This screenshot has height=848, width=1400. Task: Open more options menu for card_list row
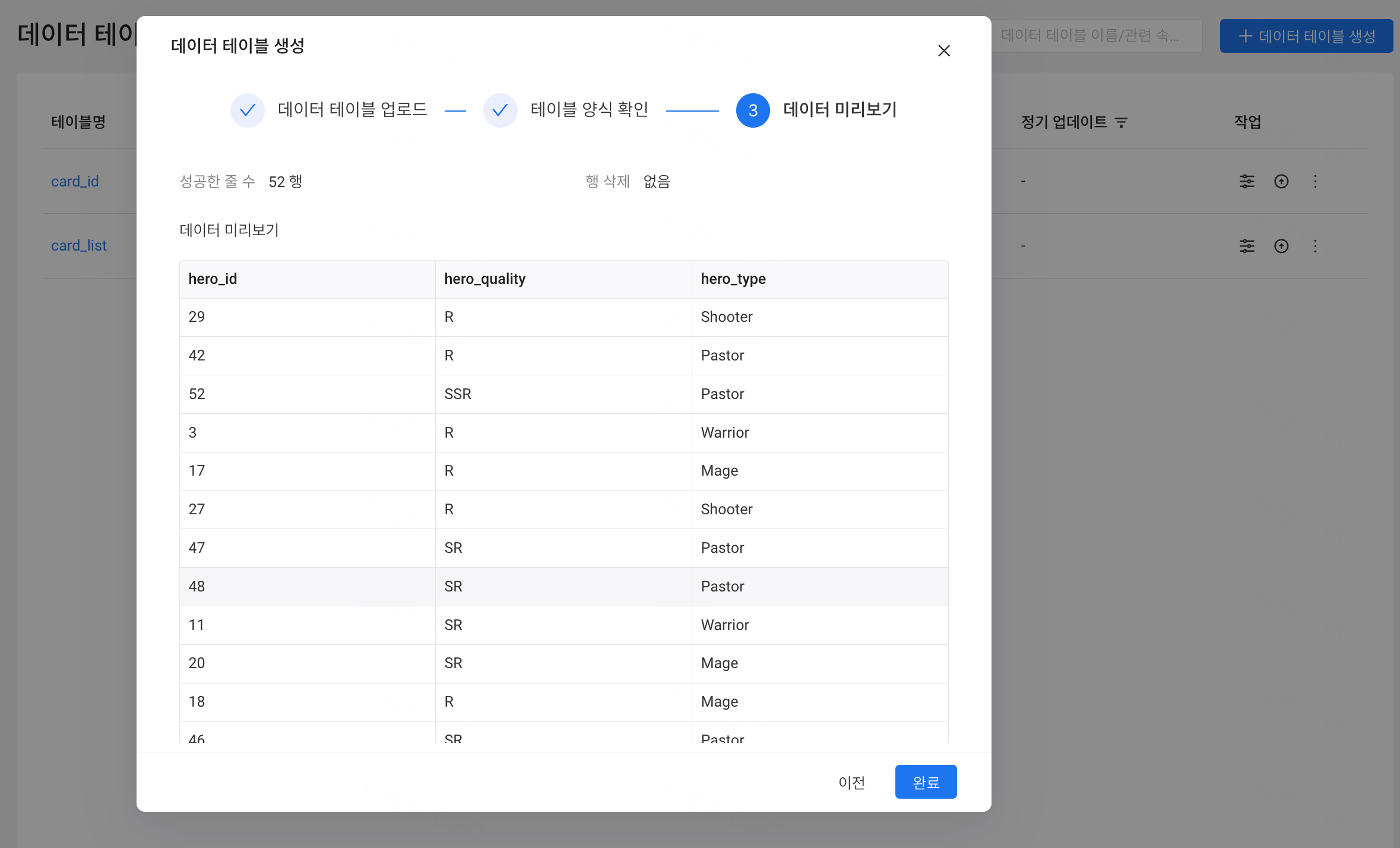[1315, 246]
